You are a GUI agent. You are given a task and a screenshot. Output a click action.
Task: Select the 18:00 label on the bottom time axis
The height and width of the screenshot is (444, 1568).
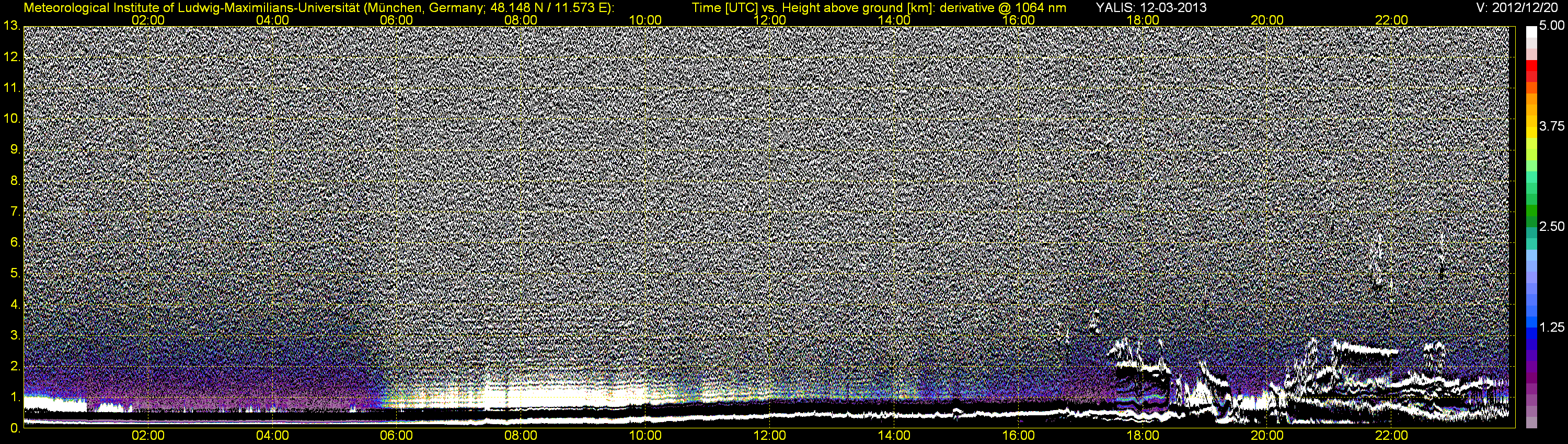(x=1143, y=436)
